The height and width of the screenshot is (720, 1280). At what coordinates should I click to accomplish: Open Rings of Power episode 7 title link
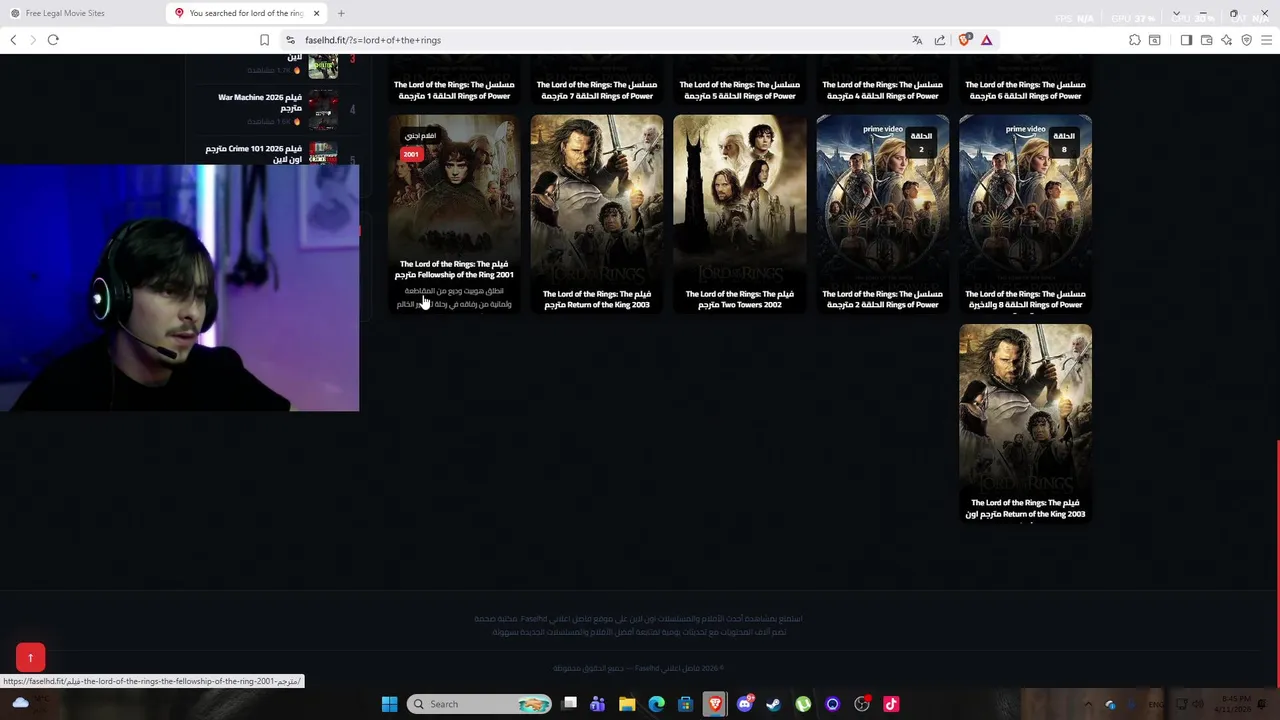[597, 90]
